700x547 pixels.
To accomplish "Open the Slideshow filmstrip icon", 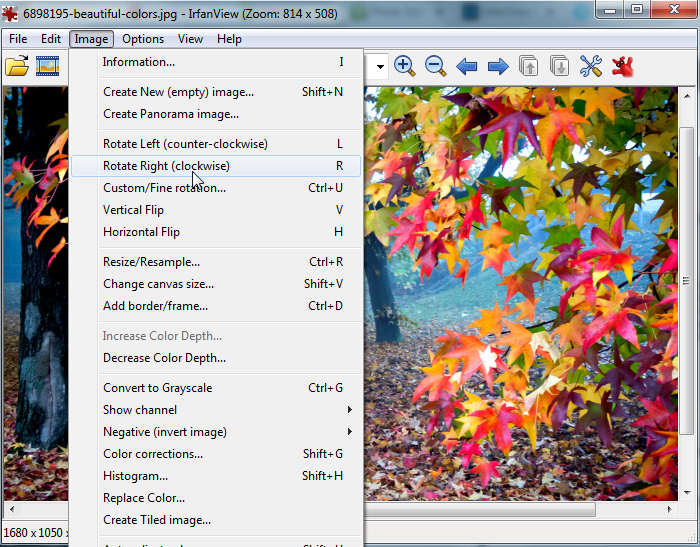I will click(x=47, y=66).
